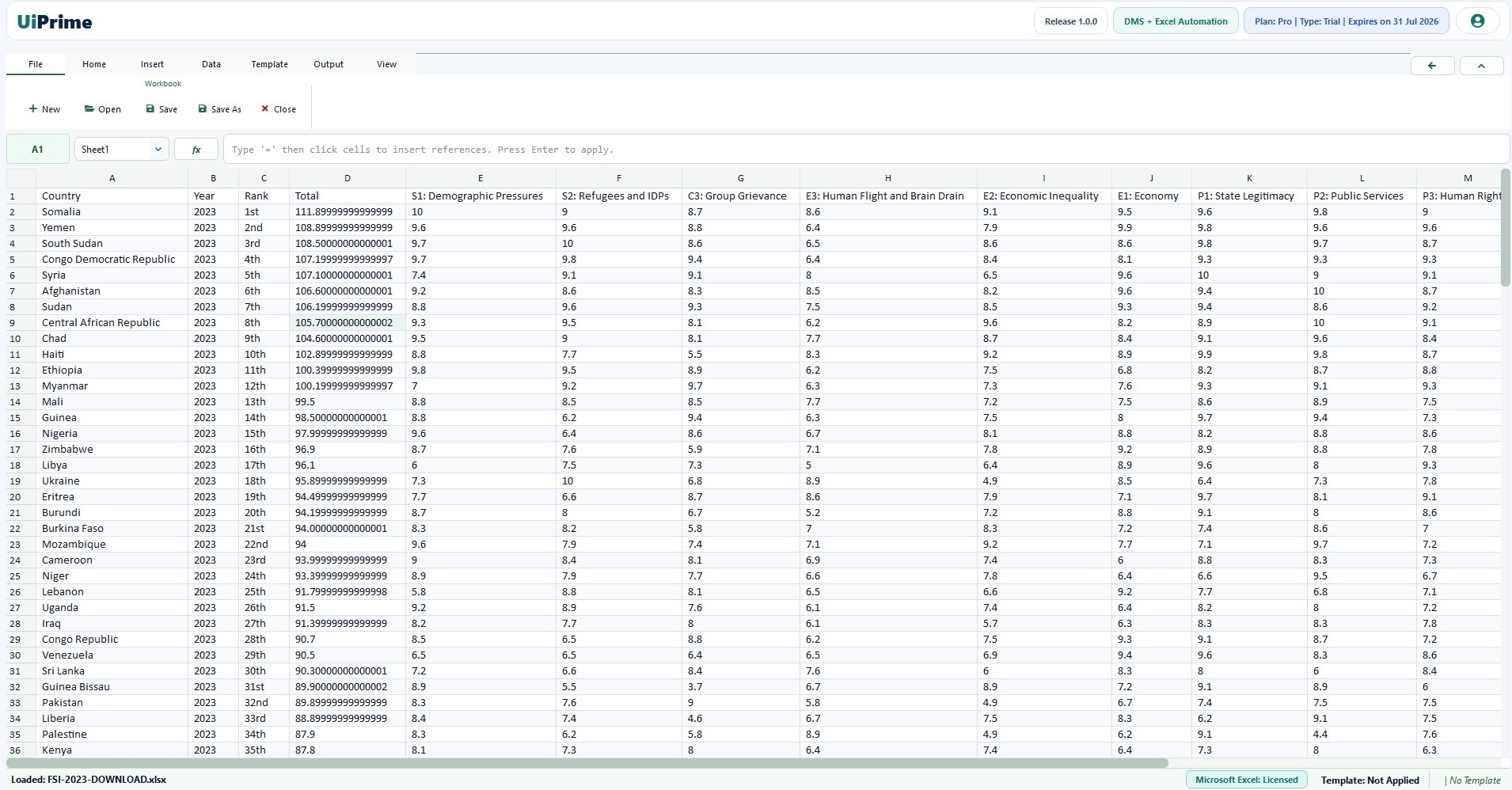Click the vertical scrollbar thumb
This screenshot has height=790, width=1512.
pyautogui.click(x=1506, y=227)
